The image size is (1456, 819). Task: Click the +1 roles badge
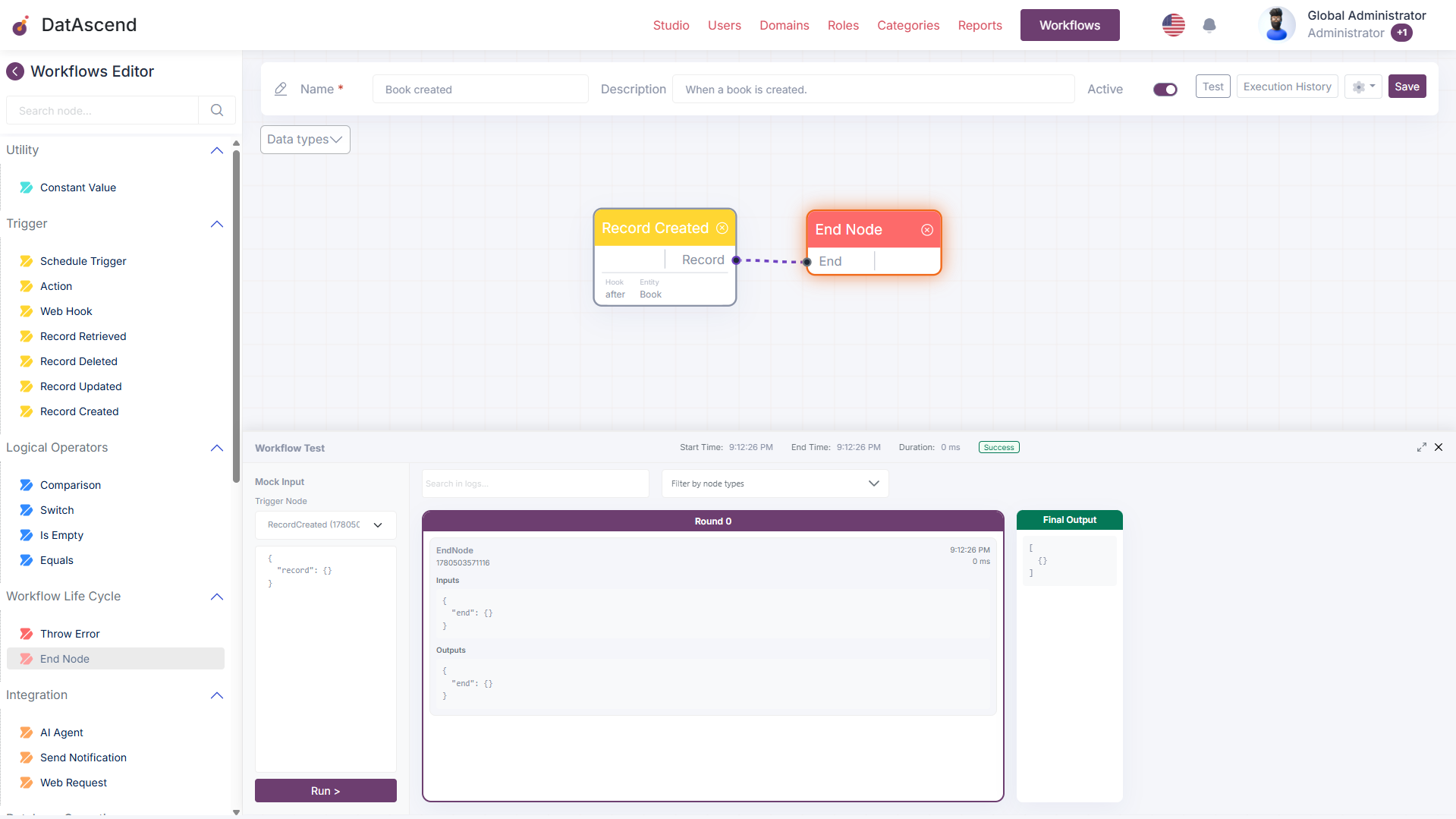click(x=1401, y=33)
